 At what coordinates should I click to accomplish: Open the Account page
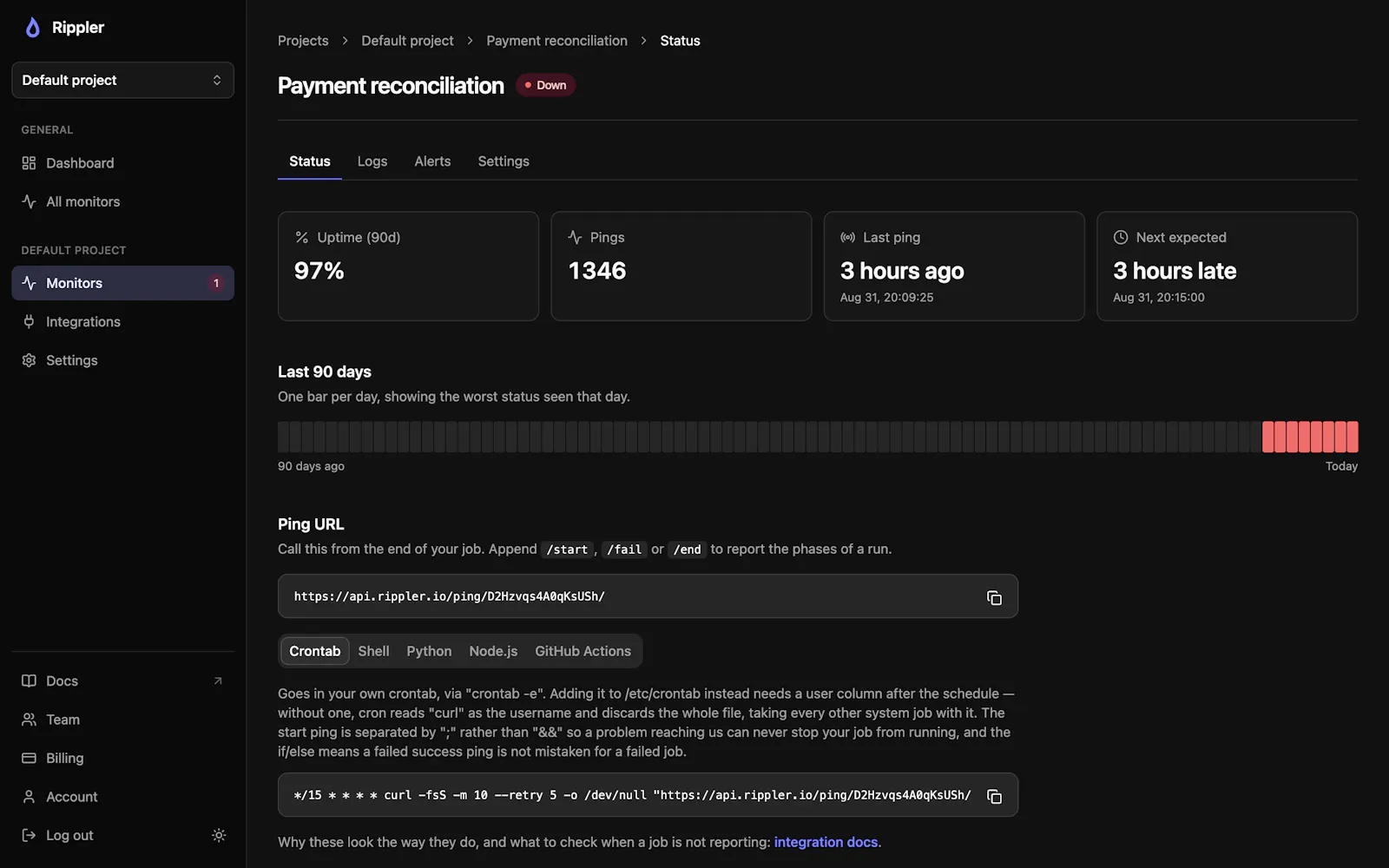122,797
